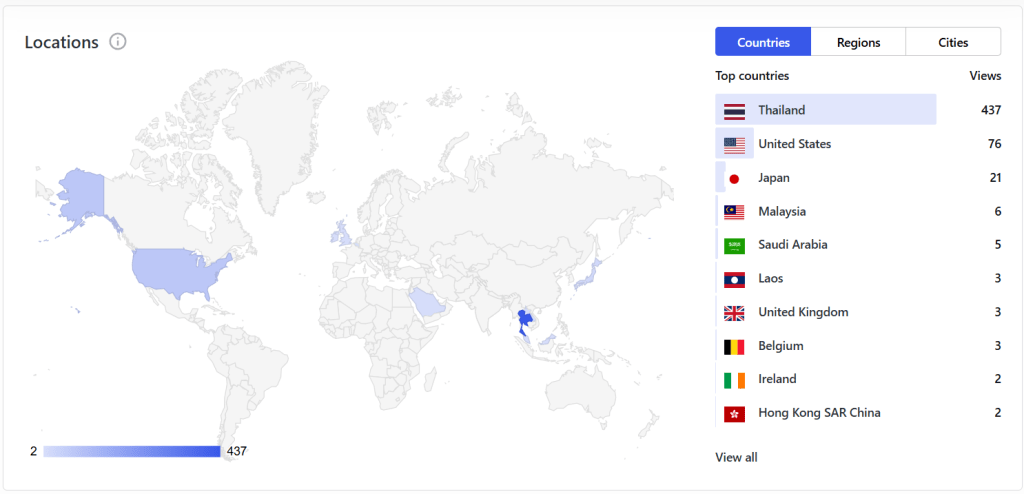This screenshot has width=1024, height=494.
Task: Click the Saudi Arabia flag icon
Action: [x=734, y=245]
